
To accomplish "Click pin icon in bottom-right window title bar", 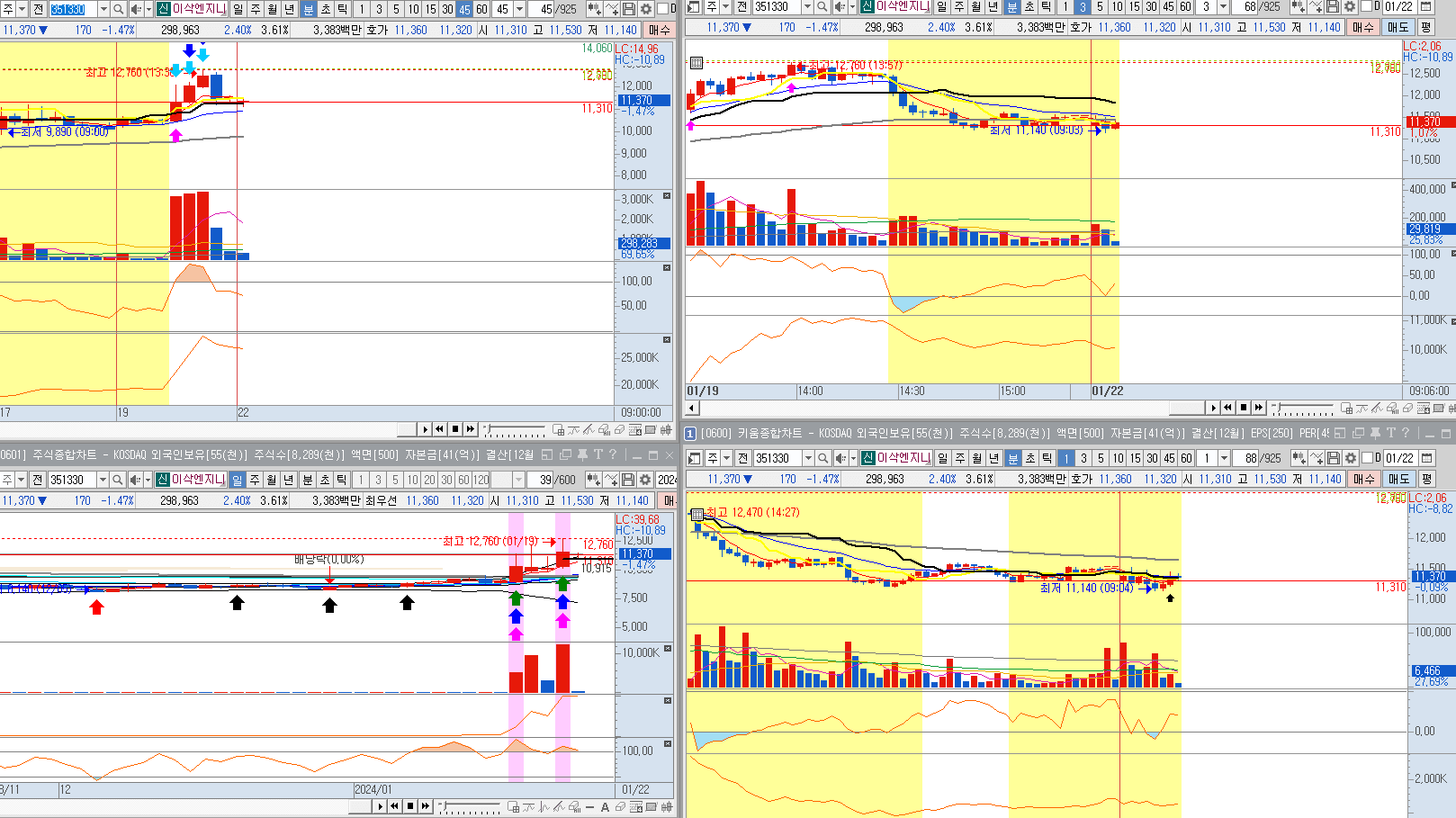I will click(1375, 433).
